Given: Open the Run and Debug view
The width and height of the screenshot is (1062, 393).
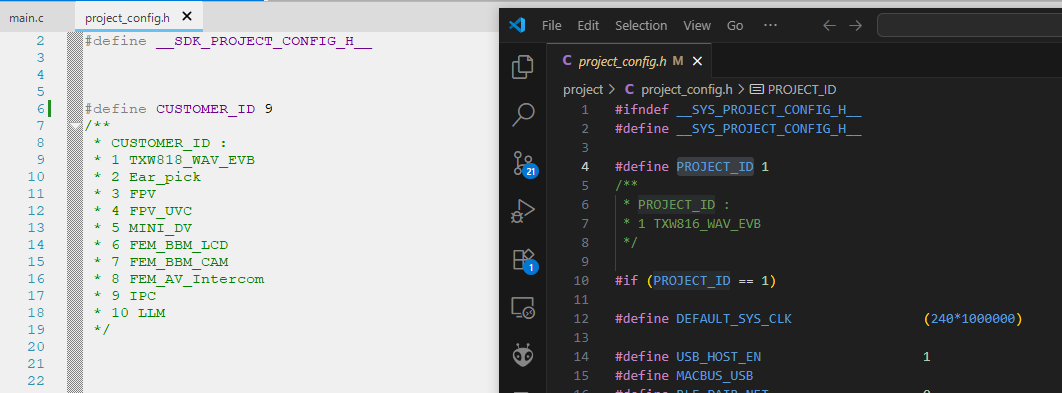Looking at the screenshot, I should point(522,211).
